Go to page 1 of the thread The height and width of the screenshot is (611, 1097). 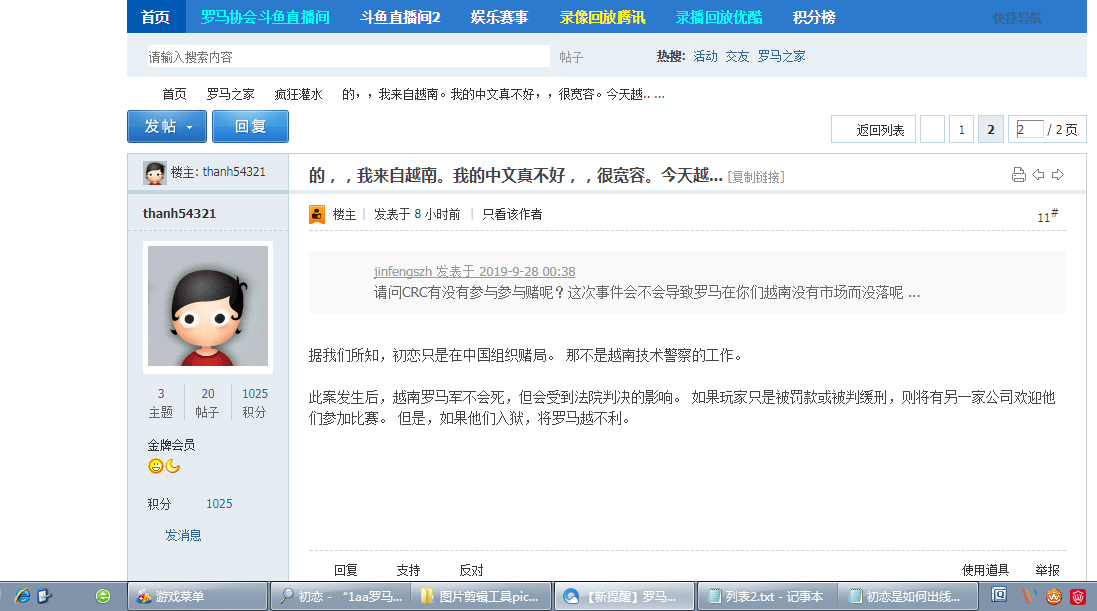coord(961,130)
